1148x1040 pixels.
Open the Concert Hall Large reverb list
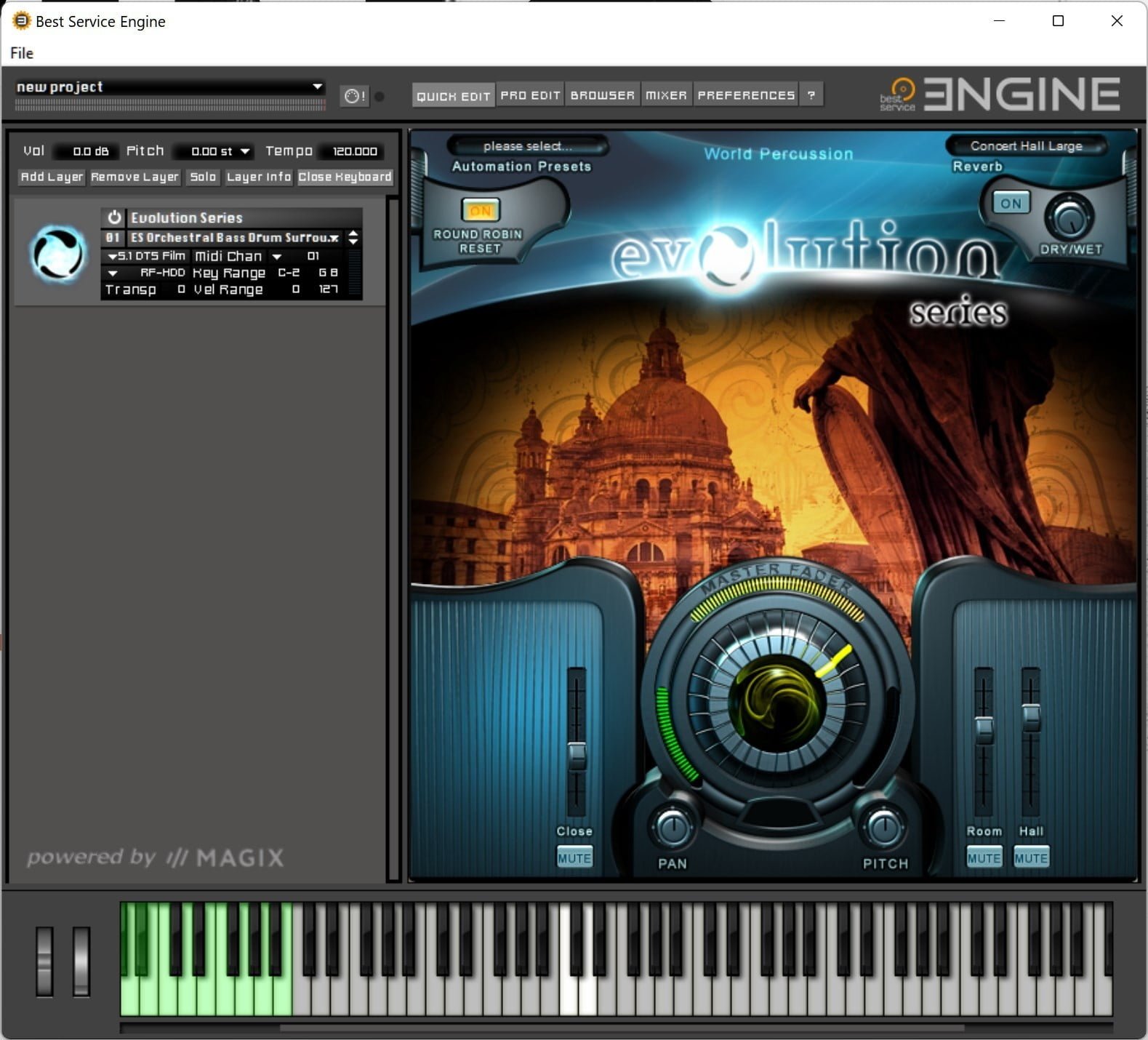click(x=1026, y=146)
